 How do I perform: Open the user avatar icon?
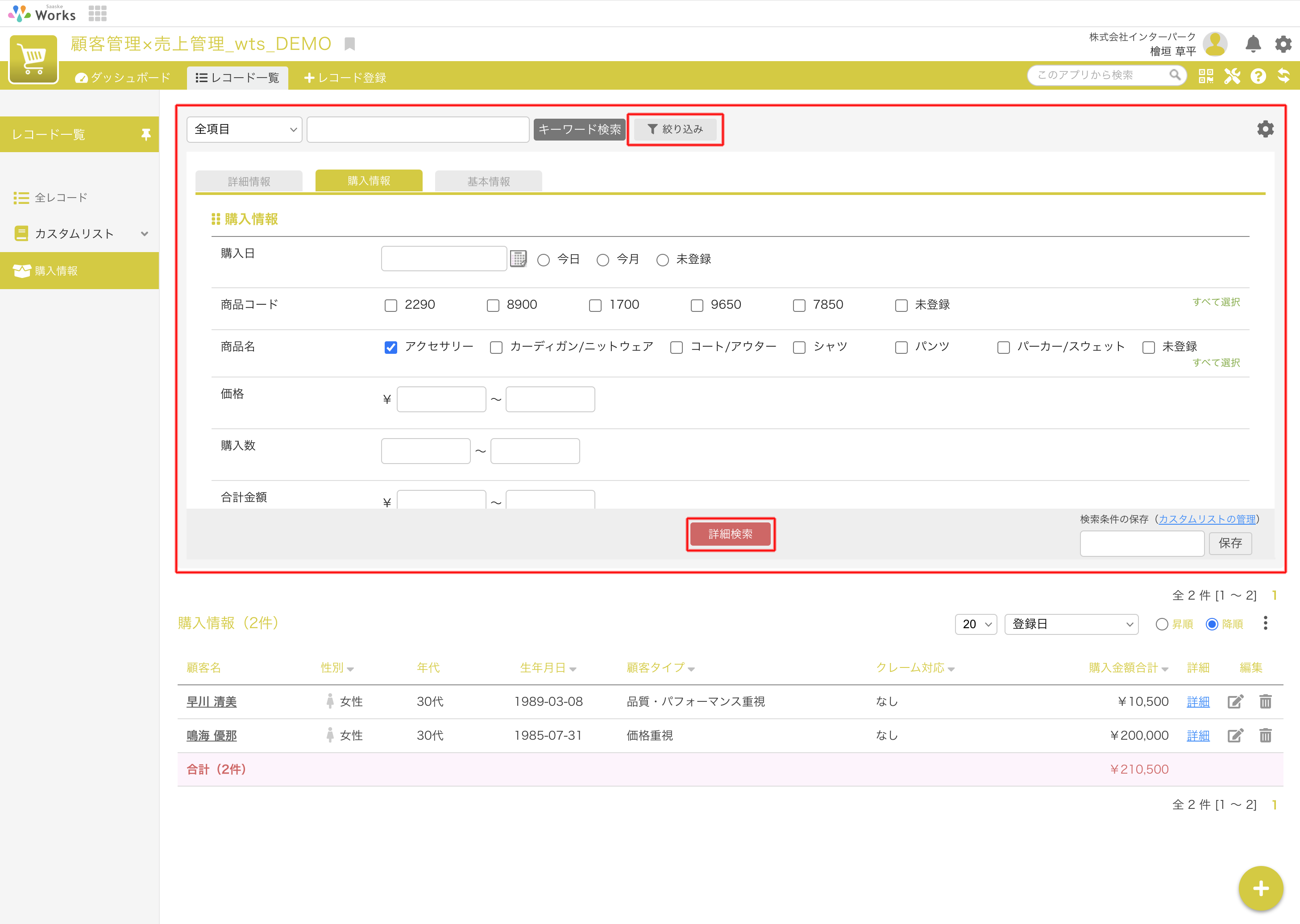[x=1215, y=44]
